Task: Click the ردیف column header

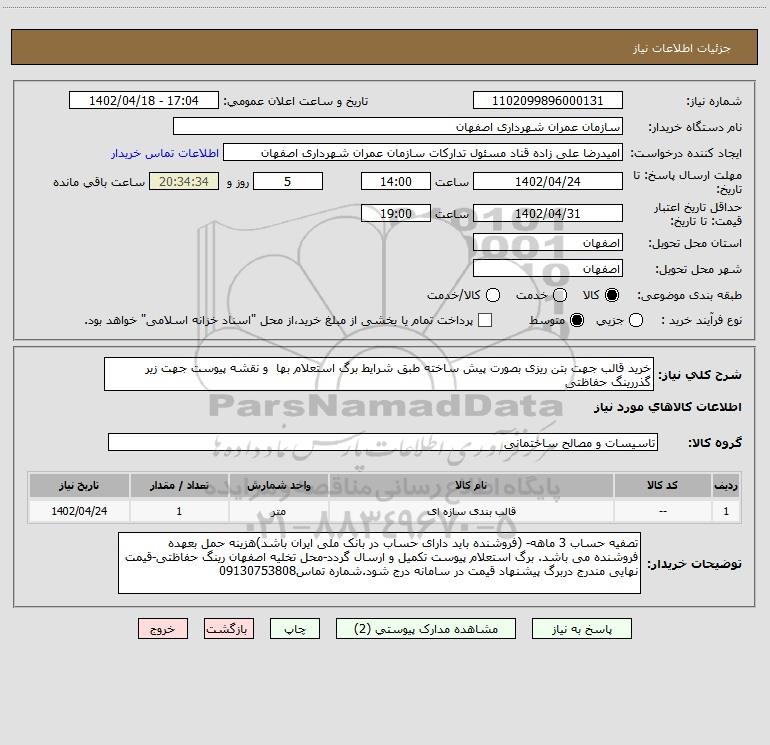Action: (726, 485)
